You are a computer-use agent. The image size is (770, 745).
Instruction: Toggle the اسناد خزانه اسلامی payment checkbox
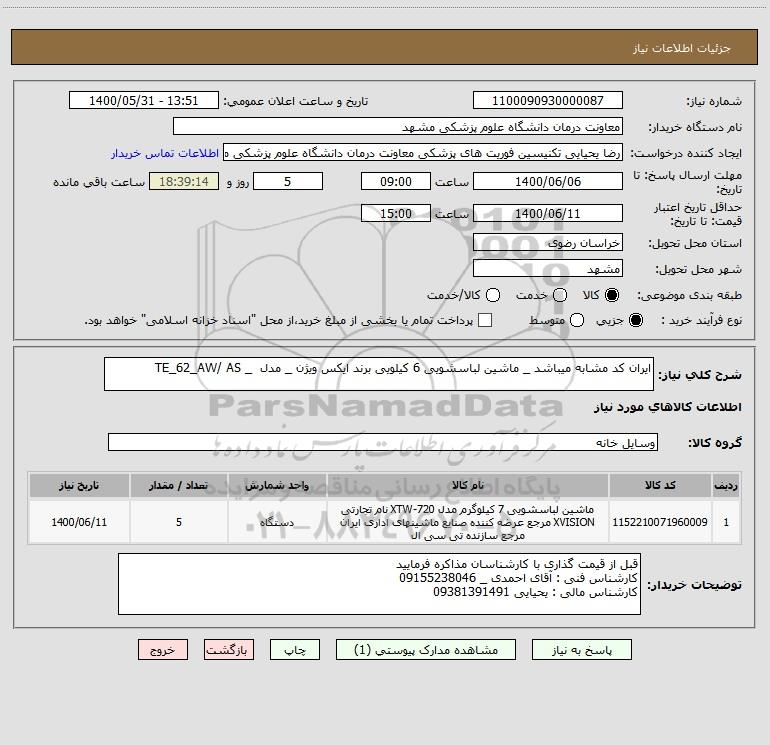click(485, 320)
